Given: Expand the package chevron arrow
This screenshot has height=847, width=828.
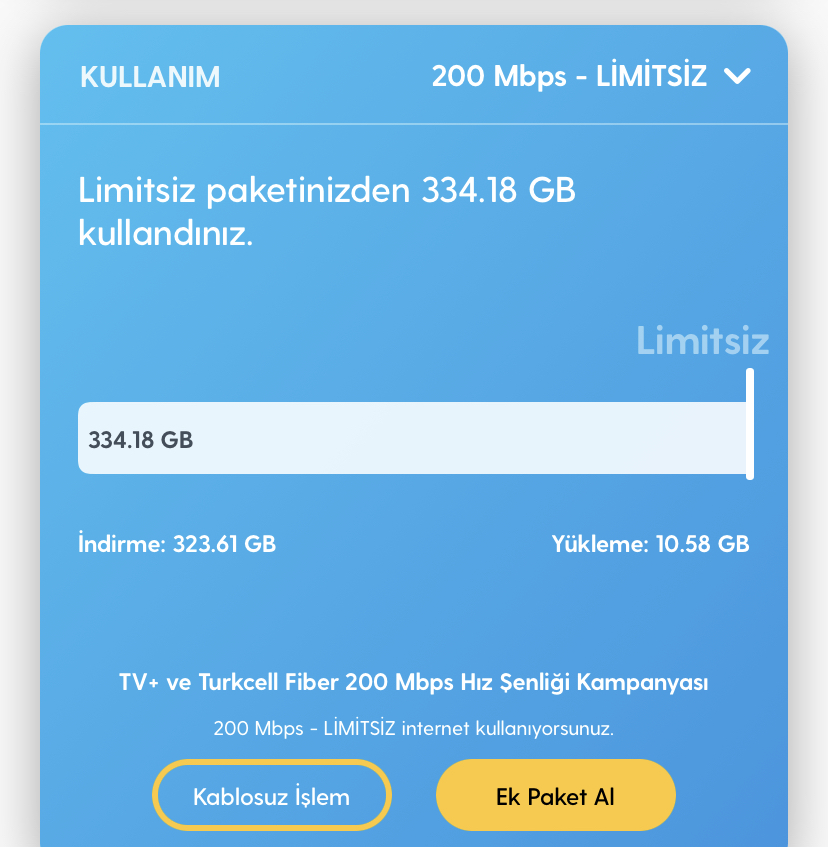Looking at the screenshot, I should pos(737,76).
